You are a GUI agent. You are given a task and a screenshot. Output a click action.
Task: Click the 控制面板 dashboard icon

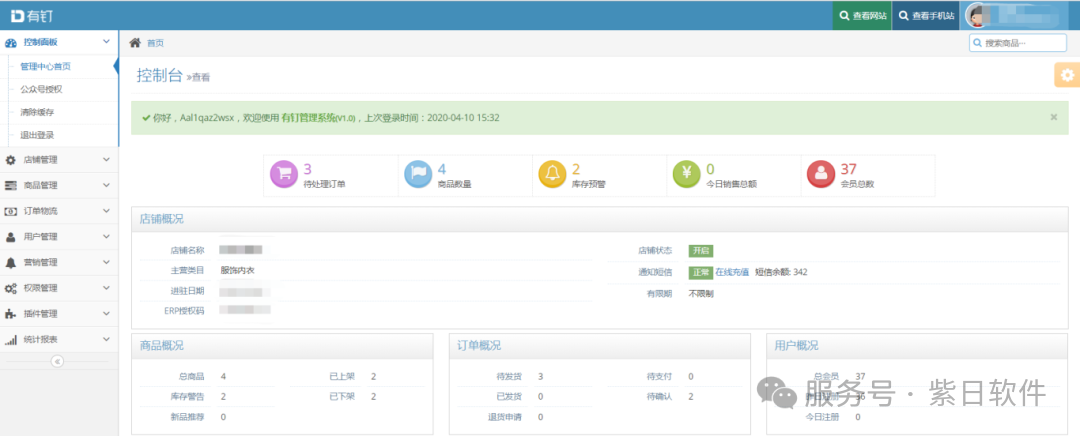click(10, 43)
